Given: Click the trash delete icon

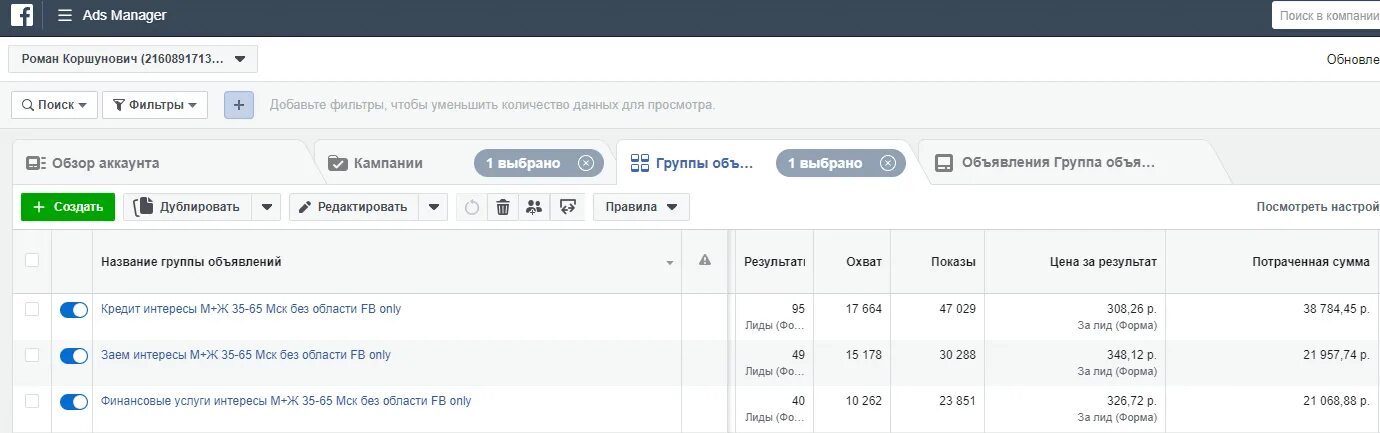Looking at the screenshot, I should (x=503, y=207).
